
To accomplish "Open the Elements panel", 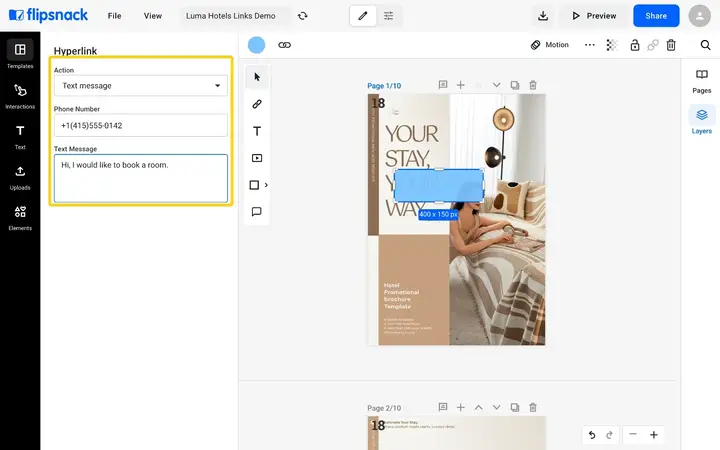I will [x=20, y=218].
